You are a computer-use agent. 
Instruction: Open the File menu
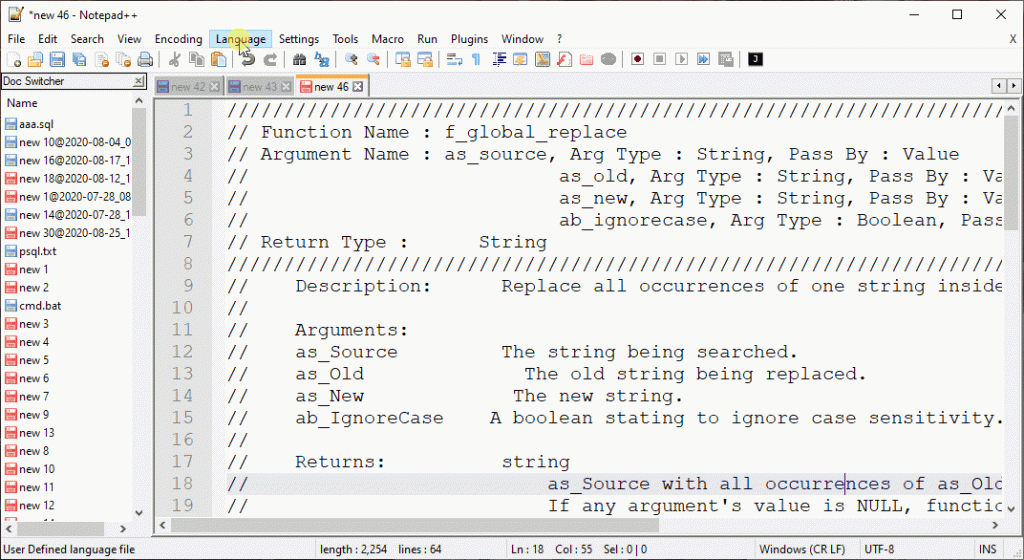tap(16, 39)
